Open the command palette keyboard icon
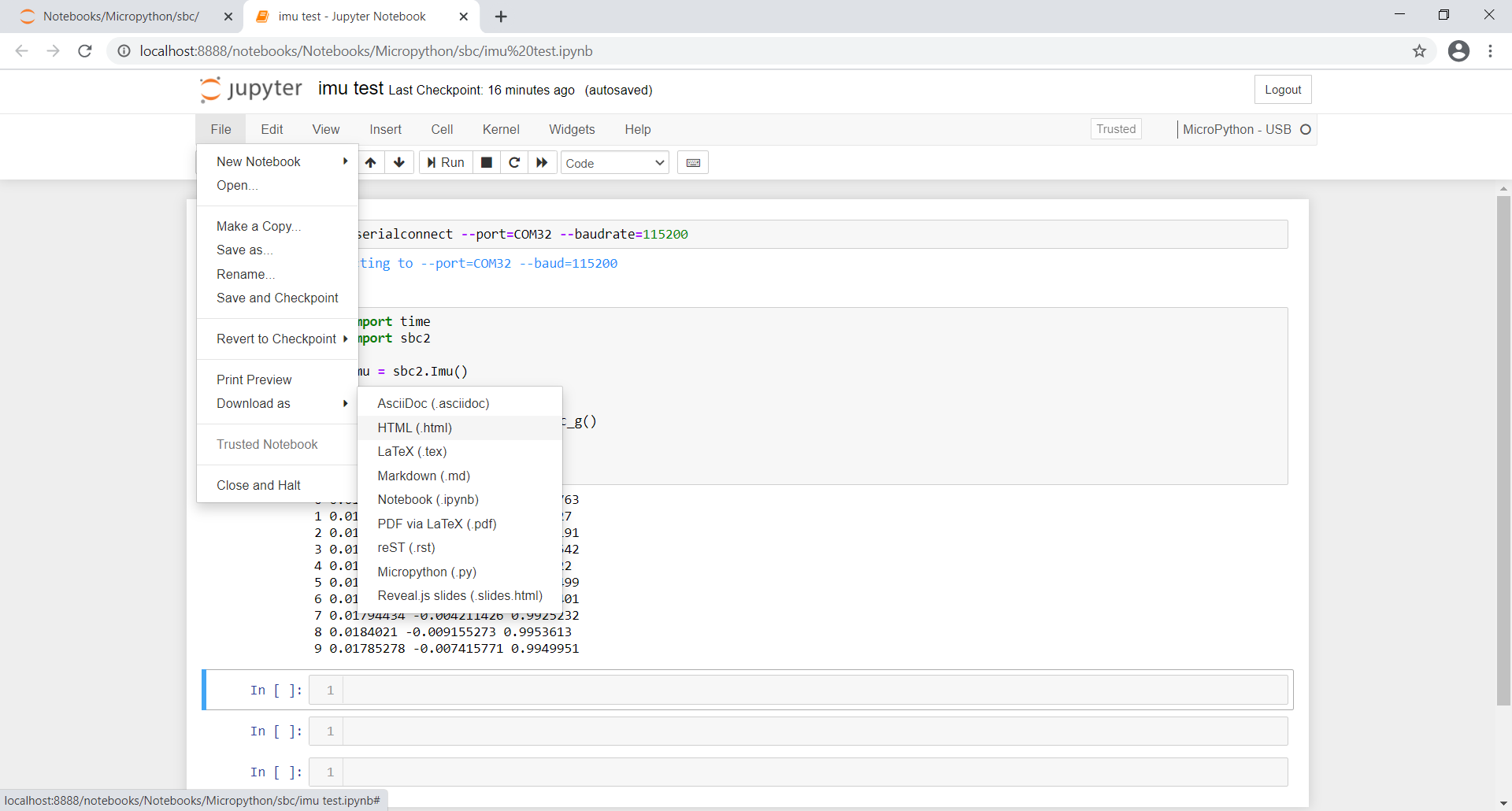Screen dimensions: 1512x811 coord(693,163)
